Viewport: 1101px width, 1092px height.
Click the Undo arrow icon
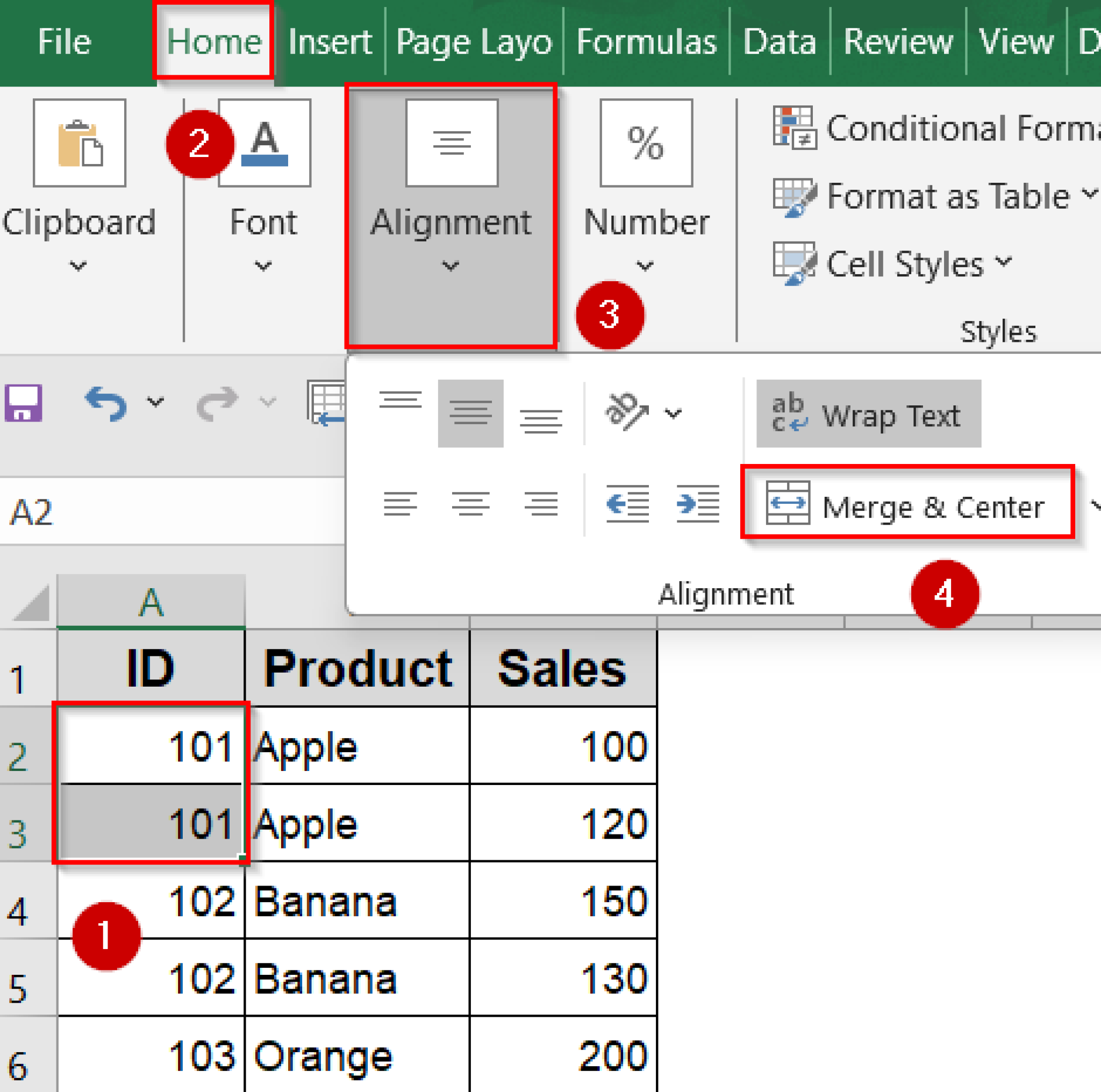pyautogui.click(x=106, y=402)
